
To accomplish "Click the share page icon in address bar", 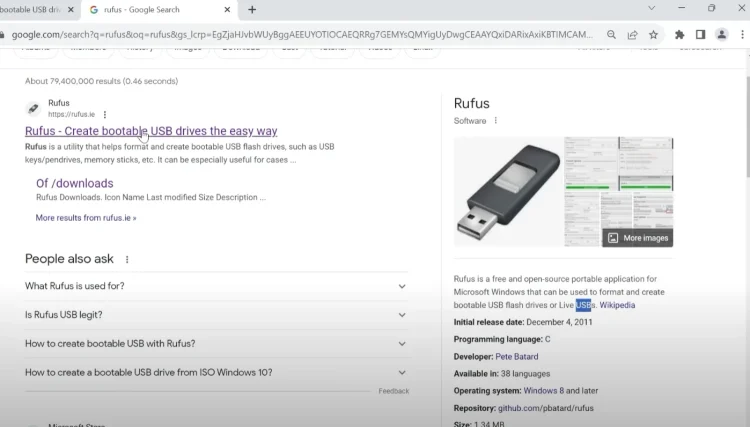I will click(632, 34).
